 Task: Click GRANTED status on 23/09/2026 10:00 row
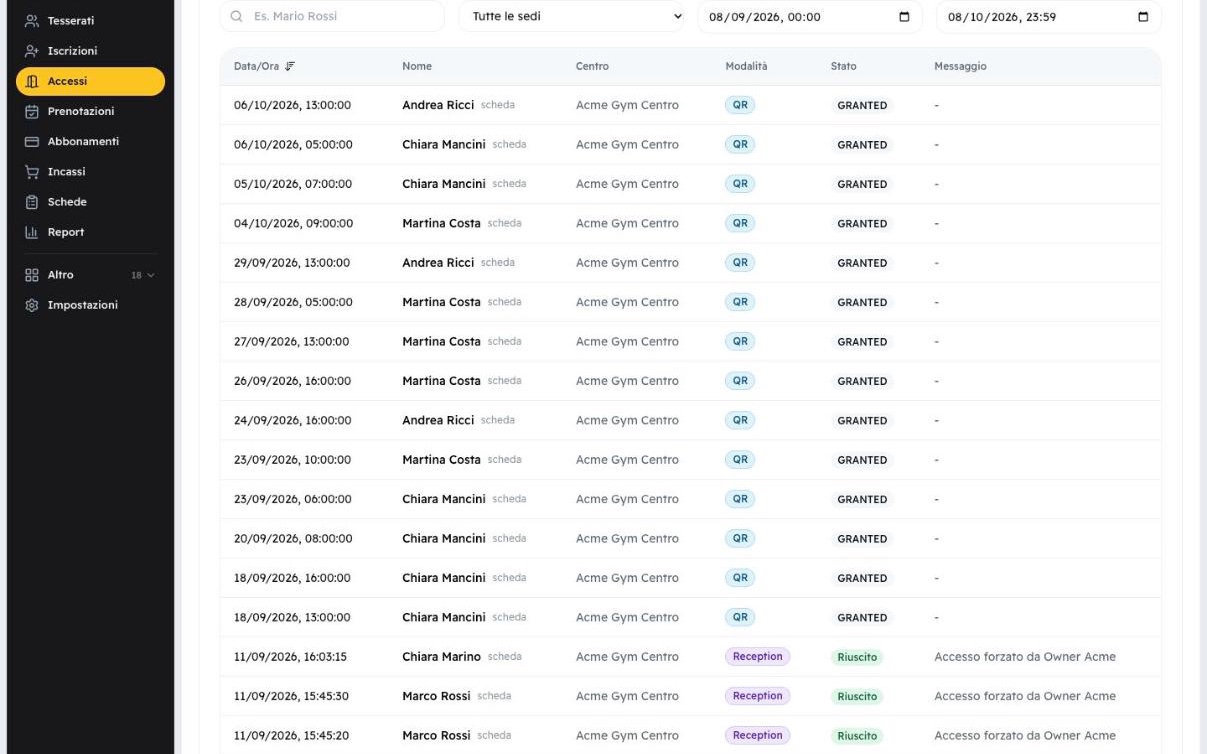pos(862,460)
